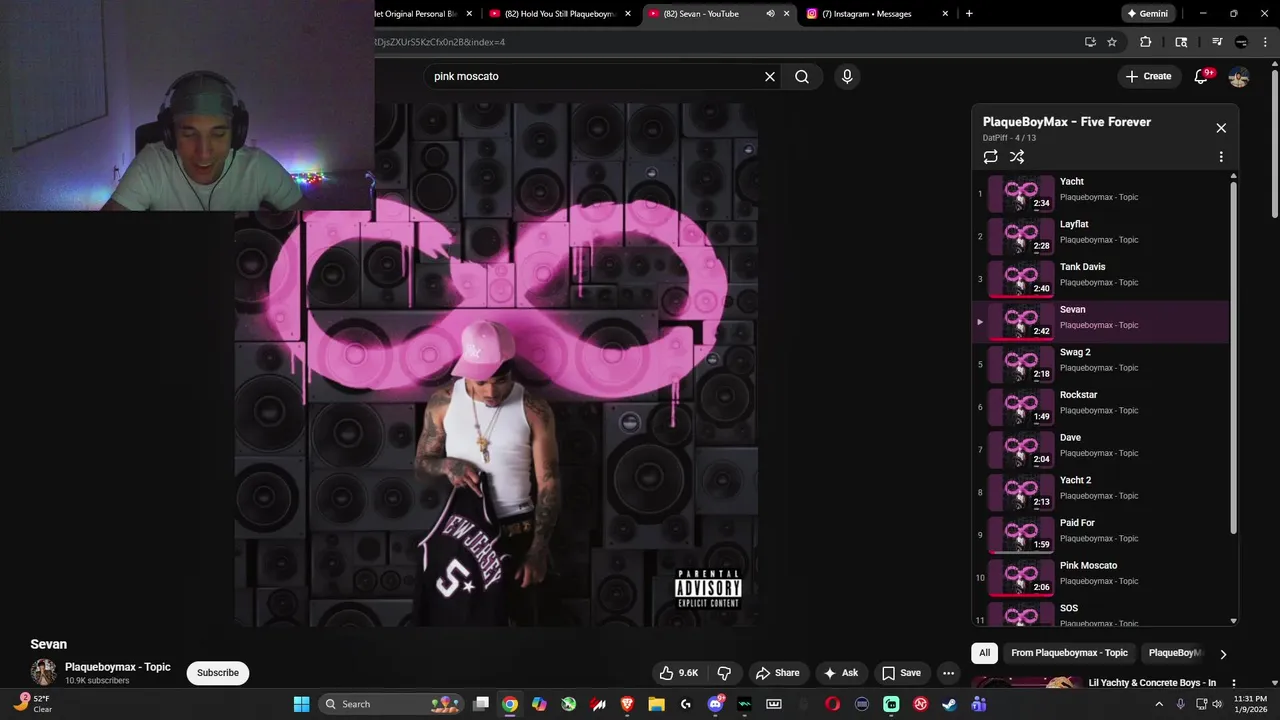Select 'From Plaqueboymax - Topic' chip
Viewport: 1280px width, 720px height.
(x=1069, y=653)
